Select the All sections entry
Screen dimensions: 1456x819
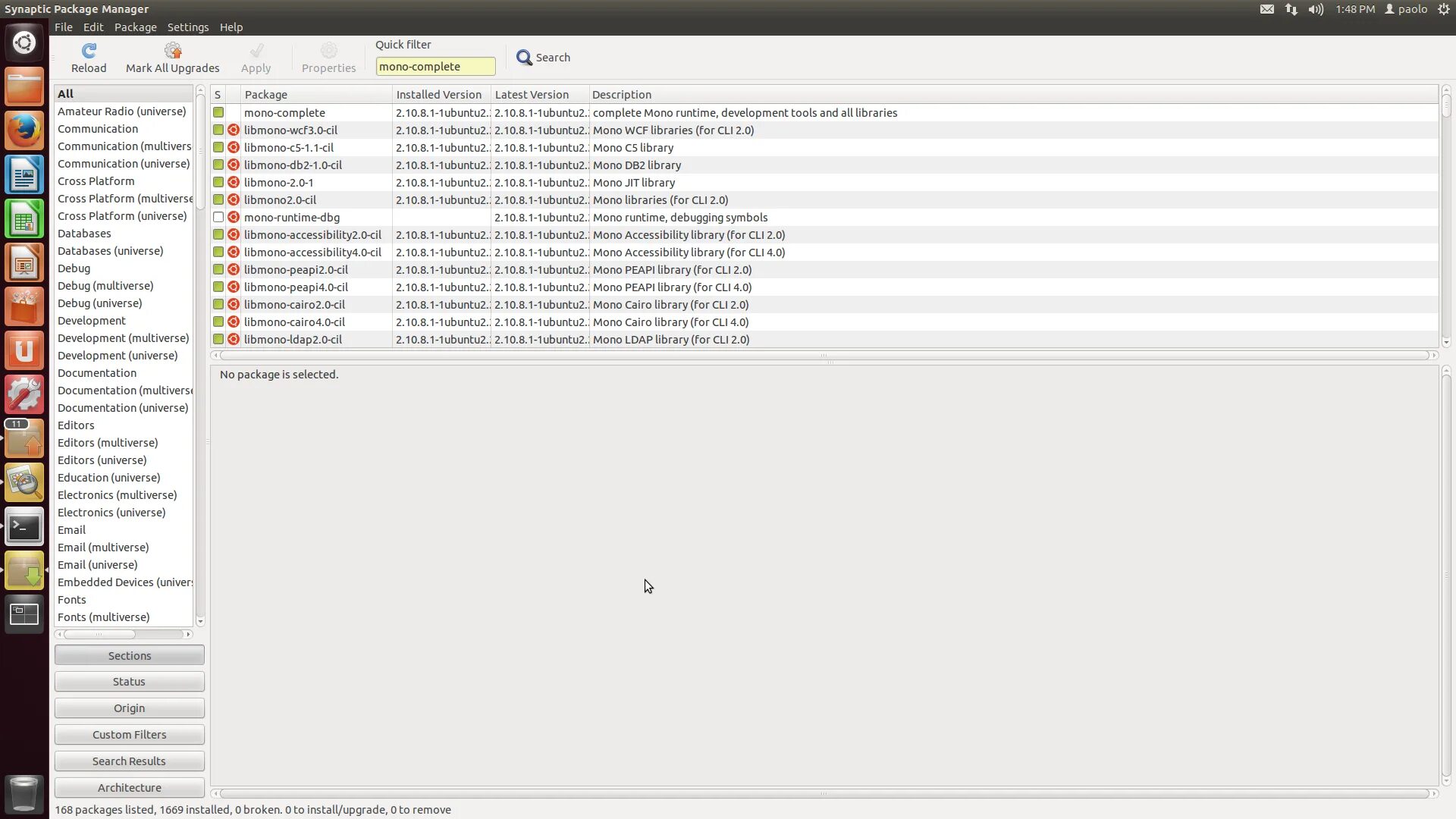[x=124, y=93]
